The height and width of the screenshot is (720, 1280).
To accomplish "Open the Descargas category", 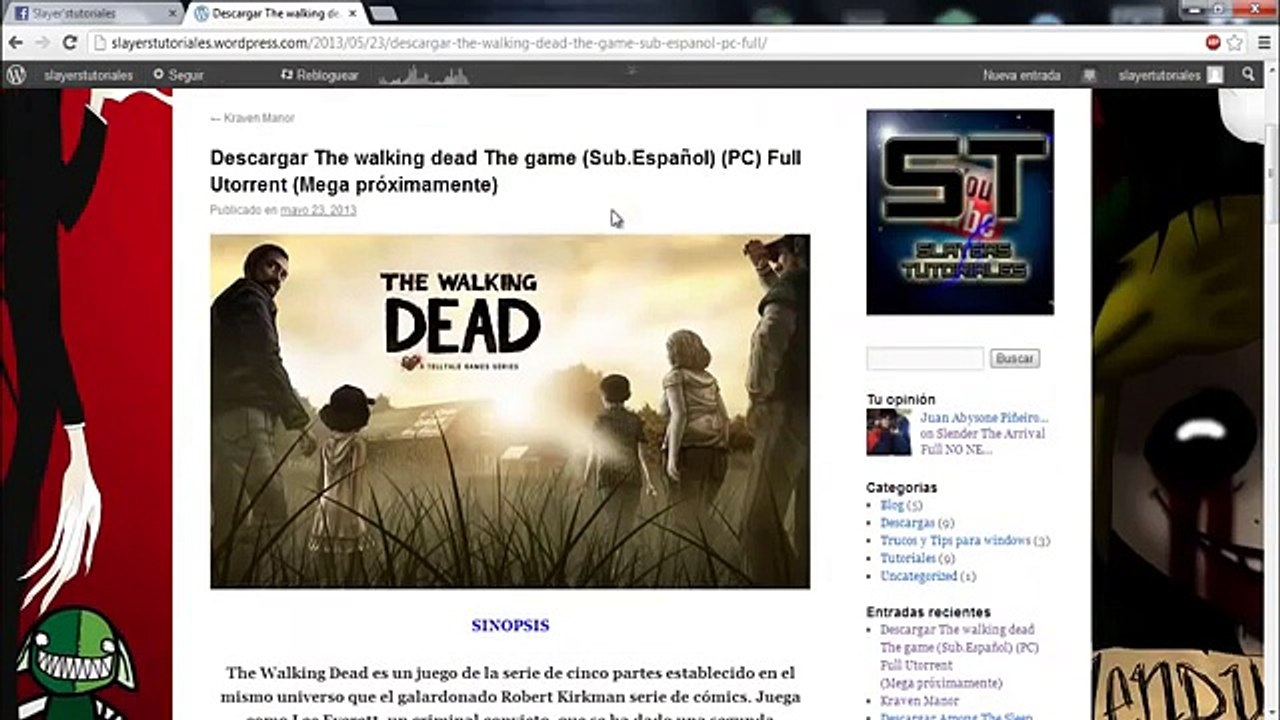I will [907, 523].
